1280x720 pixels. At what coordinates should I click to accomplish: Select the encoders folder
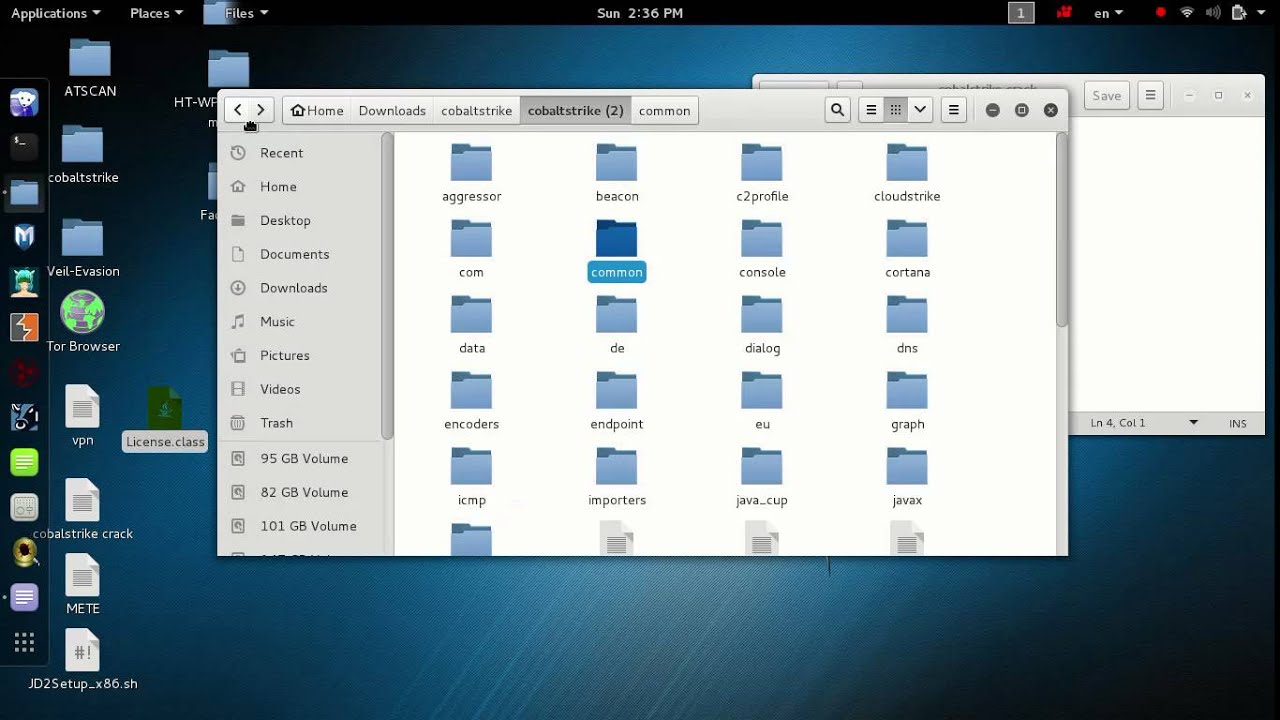[471, 401]
